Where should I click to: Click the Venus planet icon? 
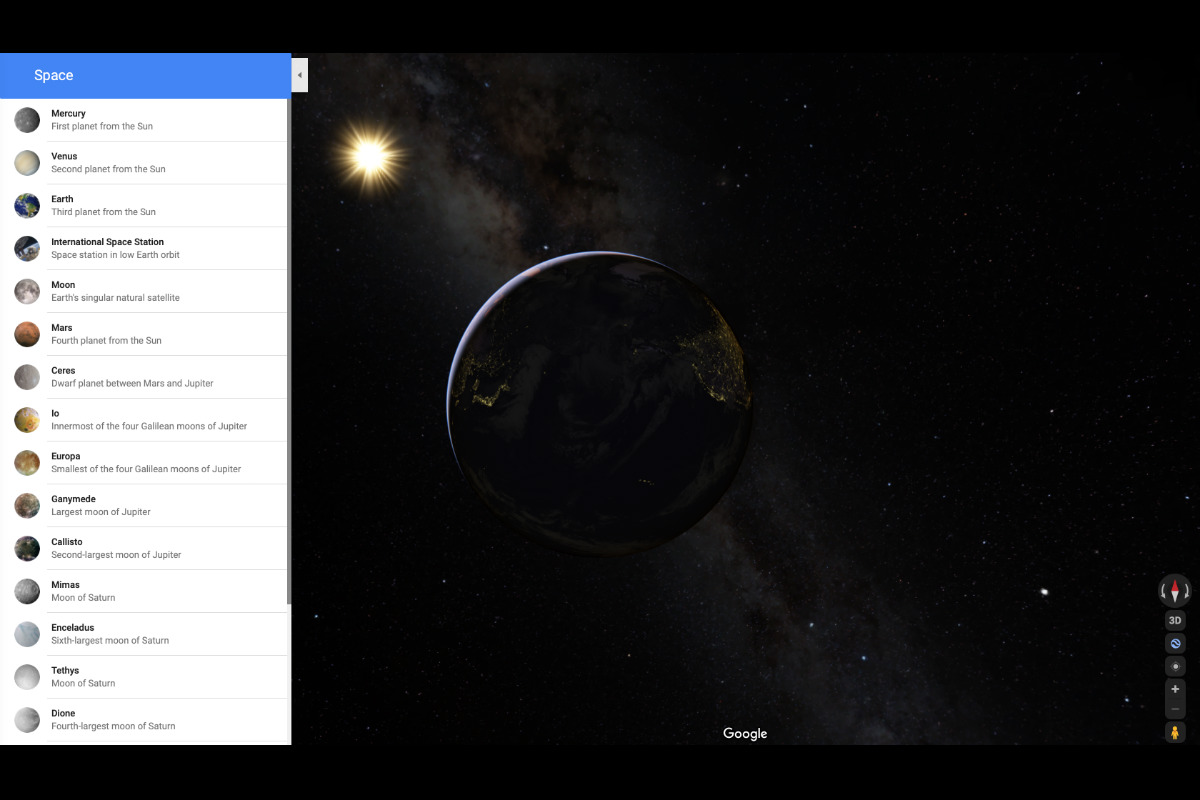click(x=27, y=163)
